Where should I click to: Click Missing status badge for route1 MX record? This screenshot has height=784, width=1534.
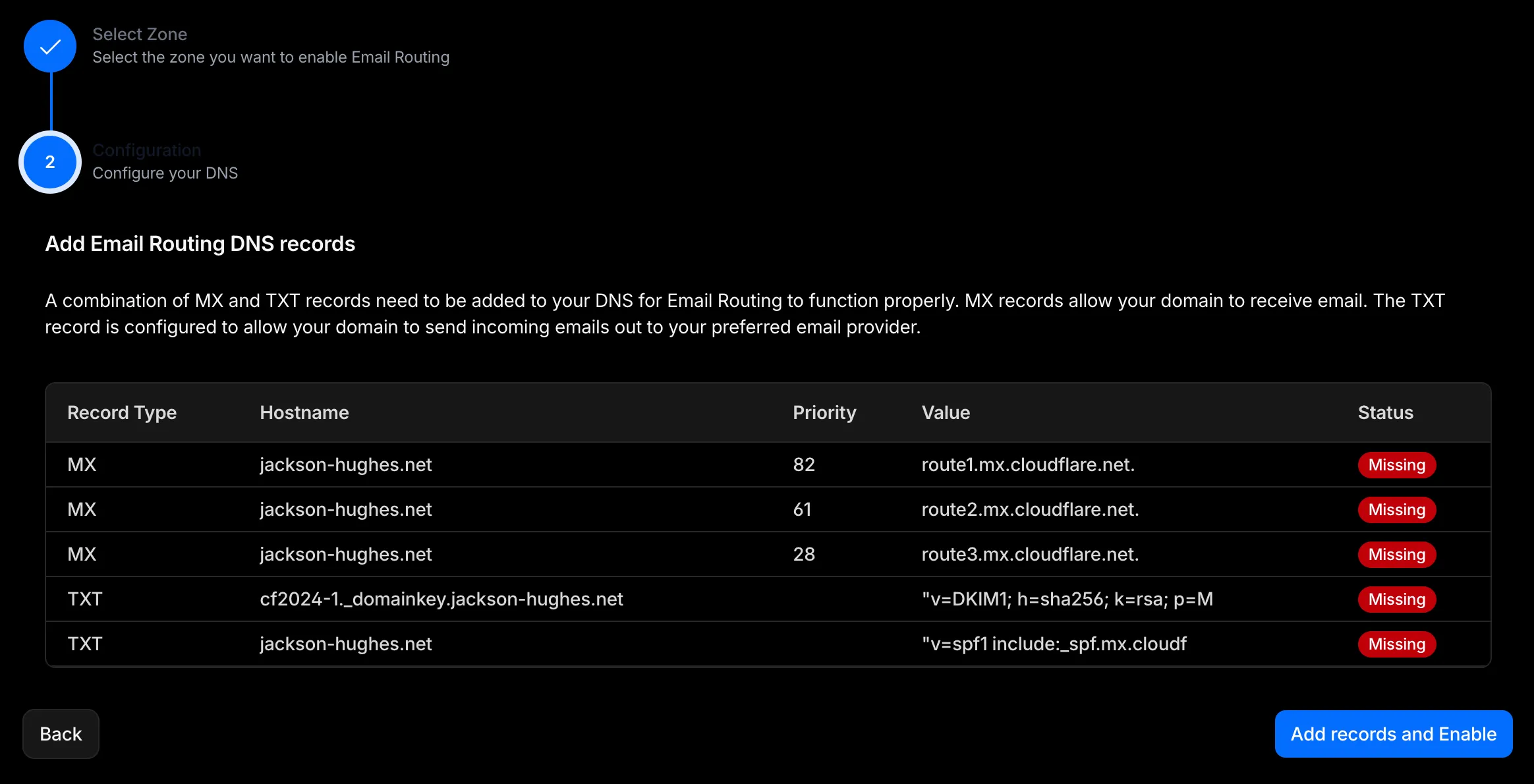coord(1396,465)
